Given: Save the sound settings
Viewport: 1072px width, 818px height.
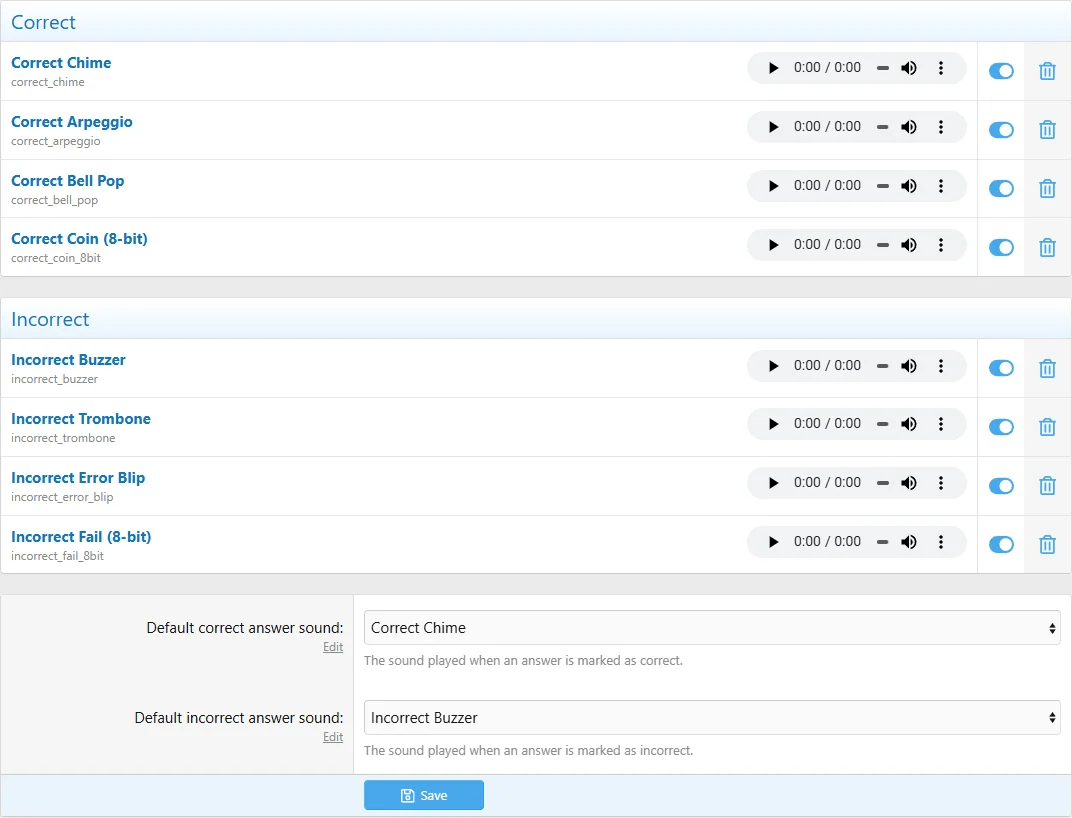Looking at the screenshot, I should 424,795.
